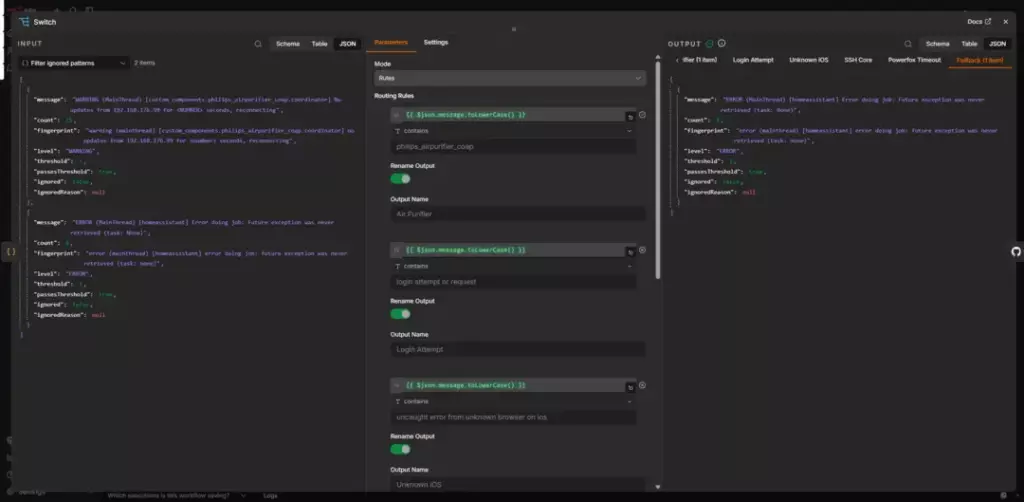
Task: Click second rule expression field
Action: [x=513, y=250]
